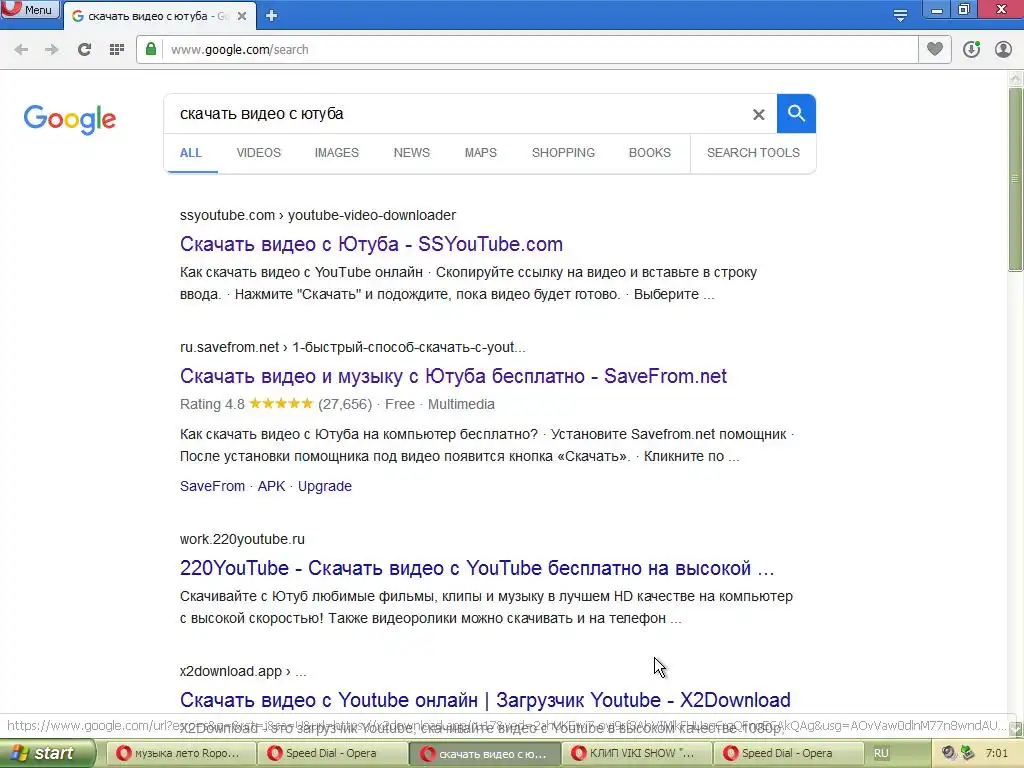Open the Opera Menu button

[x=29, y=10]
